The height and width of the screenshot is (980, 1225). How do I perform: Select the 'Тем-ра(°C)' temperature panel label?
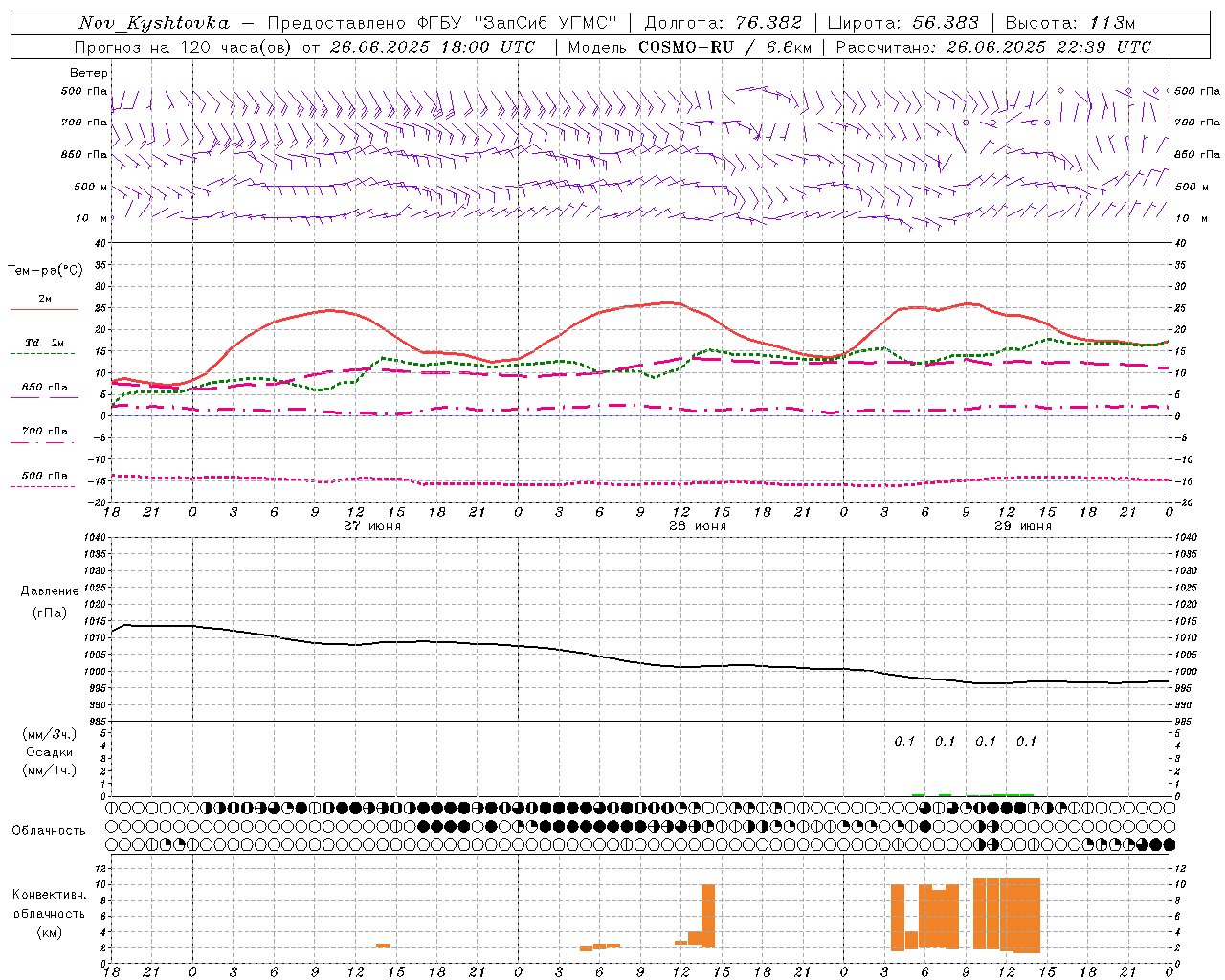[45, 271]
